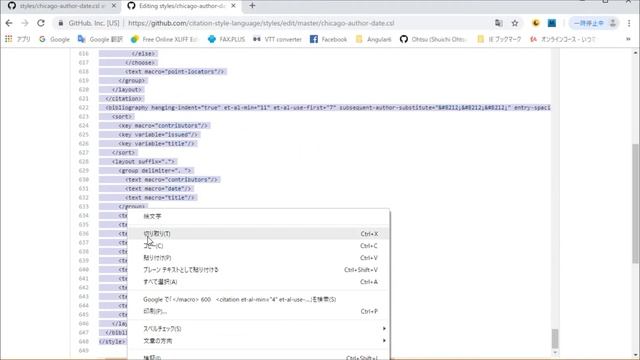Open VTT converter bookmark
This screenshot has height=360, width=640.
click(x=277, y=39)
